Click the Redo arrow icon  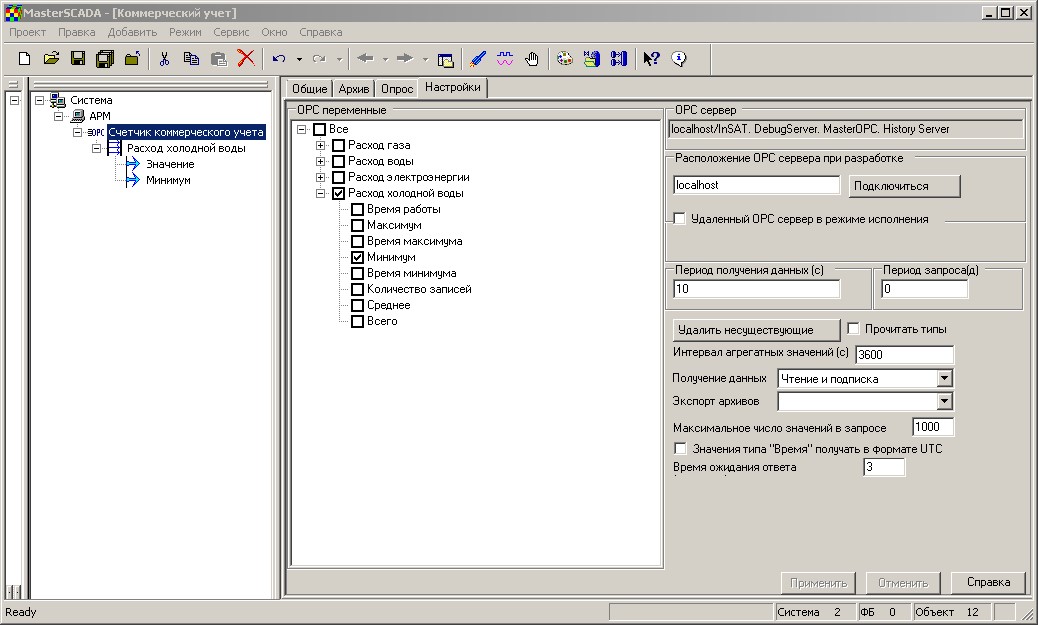click(x=319, y=59)
